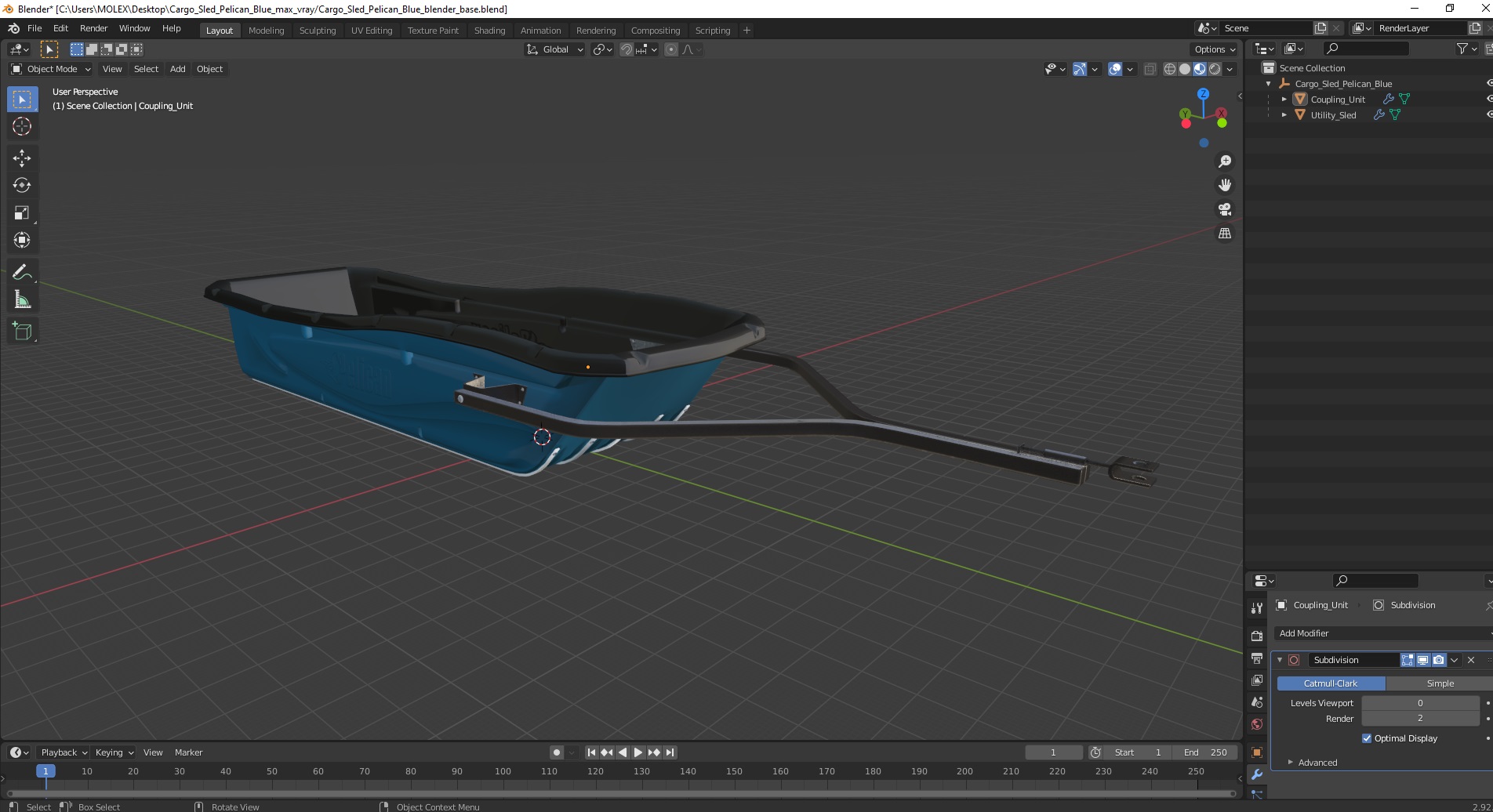This screenshot has height=812, width=1493.
Task: Open the Modifier properties wrench tab
Action: tap(1257, 774)
